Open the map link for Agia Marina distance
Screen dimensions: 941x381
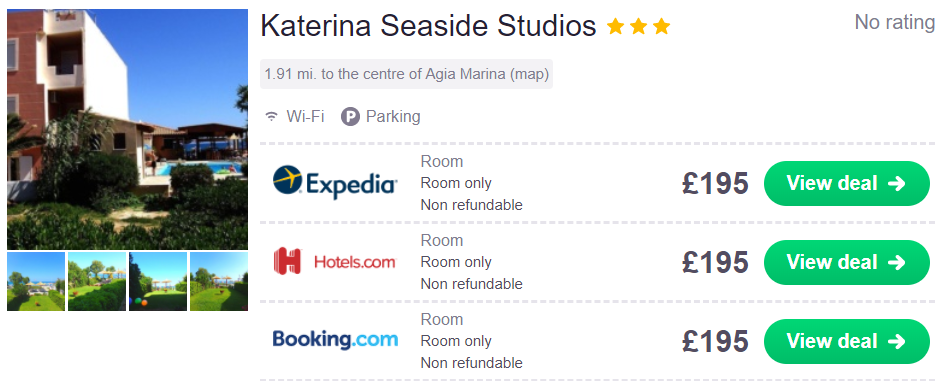pyautogui.click(x=529, y=74)
